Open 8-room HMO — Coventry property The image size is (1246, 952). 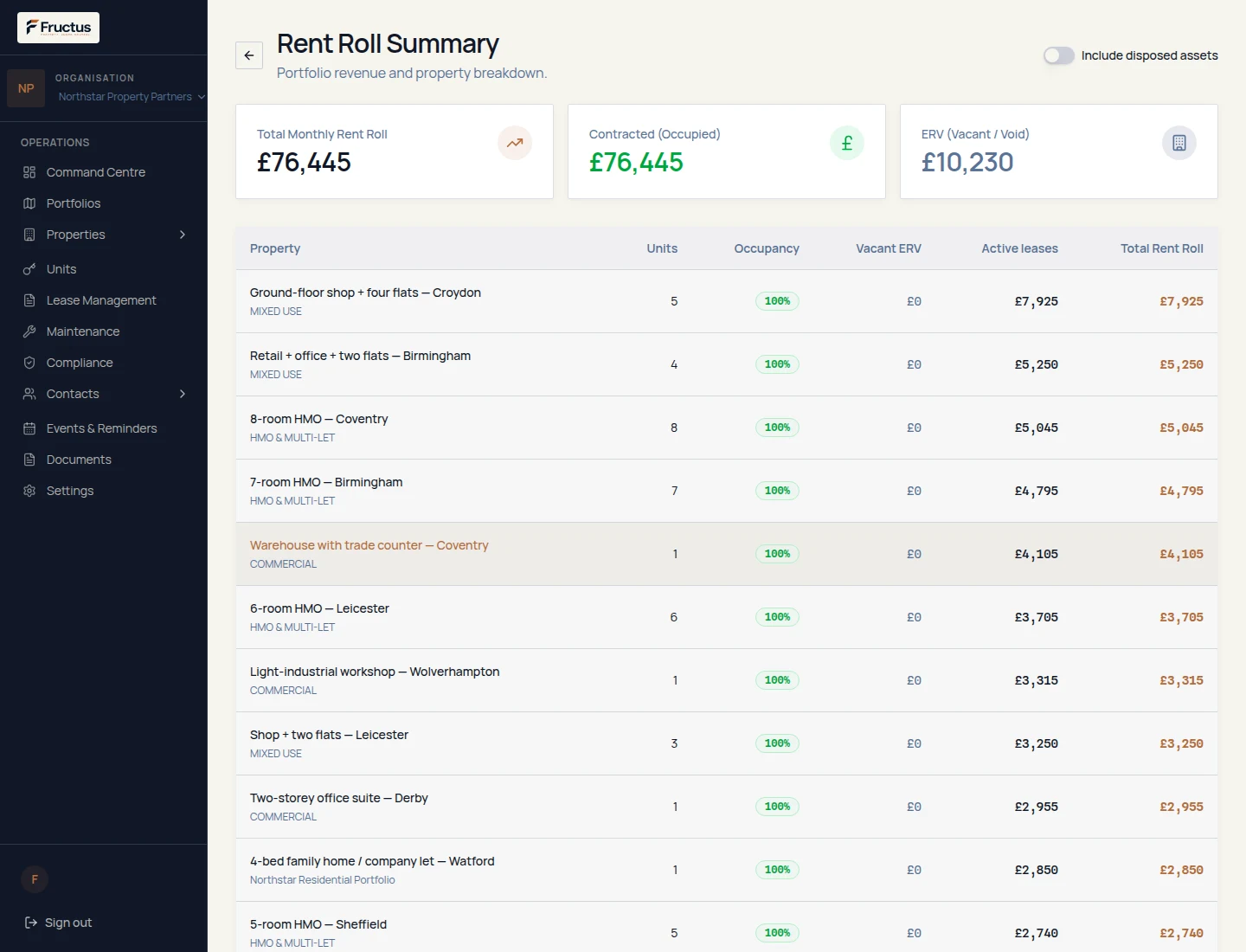click(318, 419)
